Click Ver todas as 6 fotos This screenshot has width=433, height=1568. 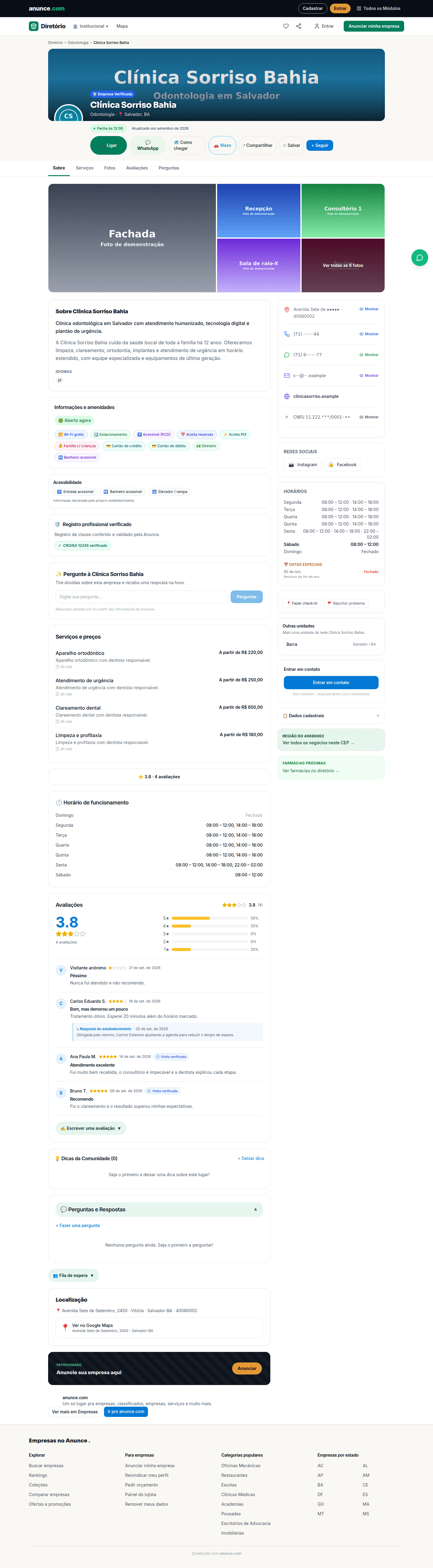[x=343, y=265]
